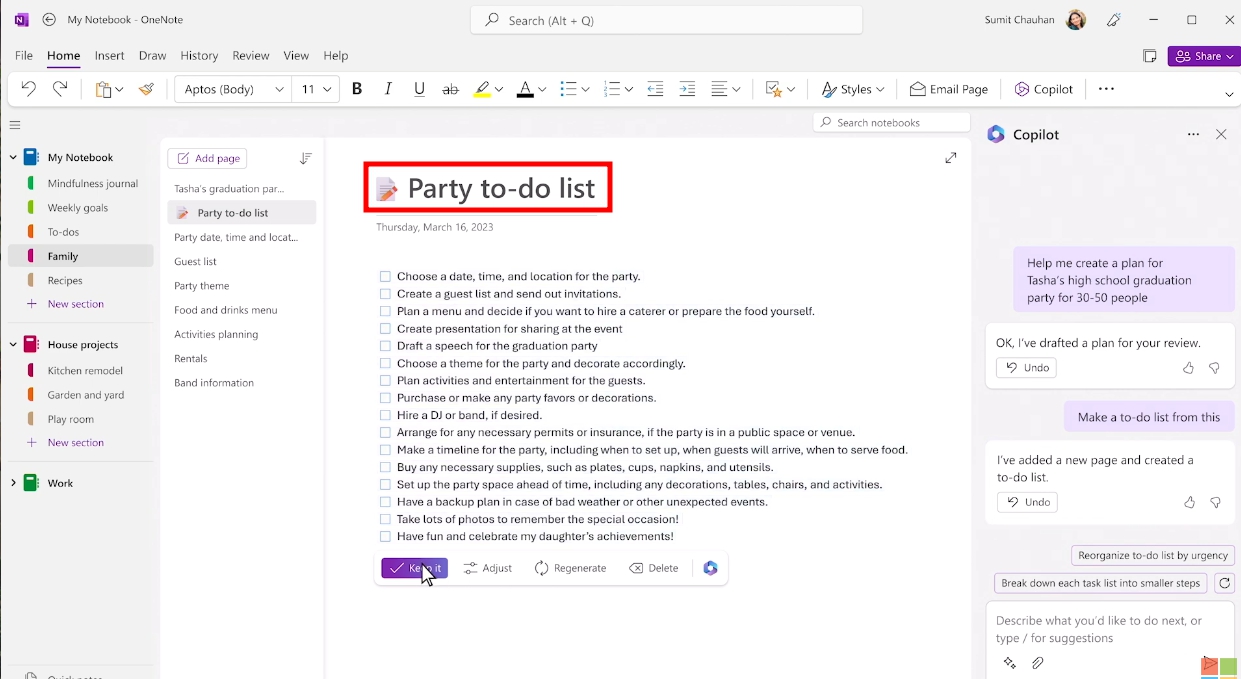The height and width of the screenshot is (679, 1241).
Task: Expand the tags dropdown arrow
Action: tap(791, 89)
